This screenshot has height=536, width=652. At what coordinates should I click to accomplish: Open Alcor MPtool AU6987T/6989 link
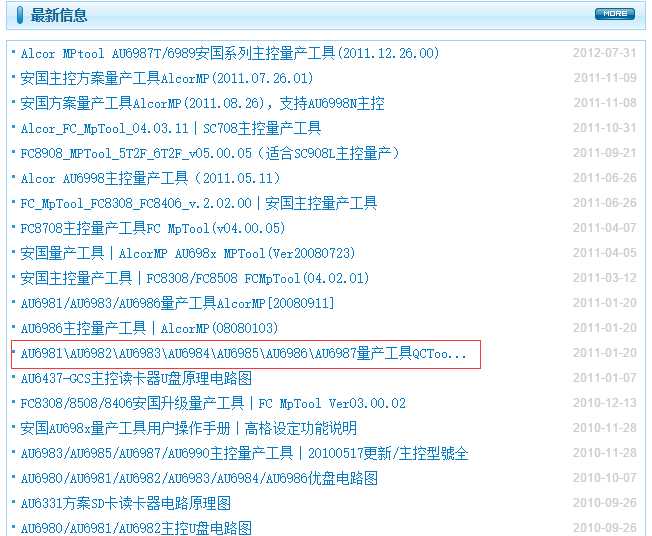tap(230, 53)
